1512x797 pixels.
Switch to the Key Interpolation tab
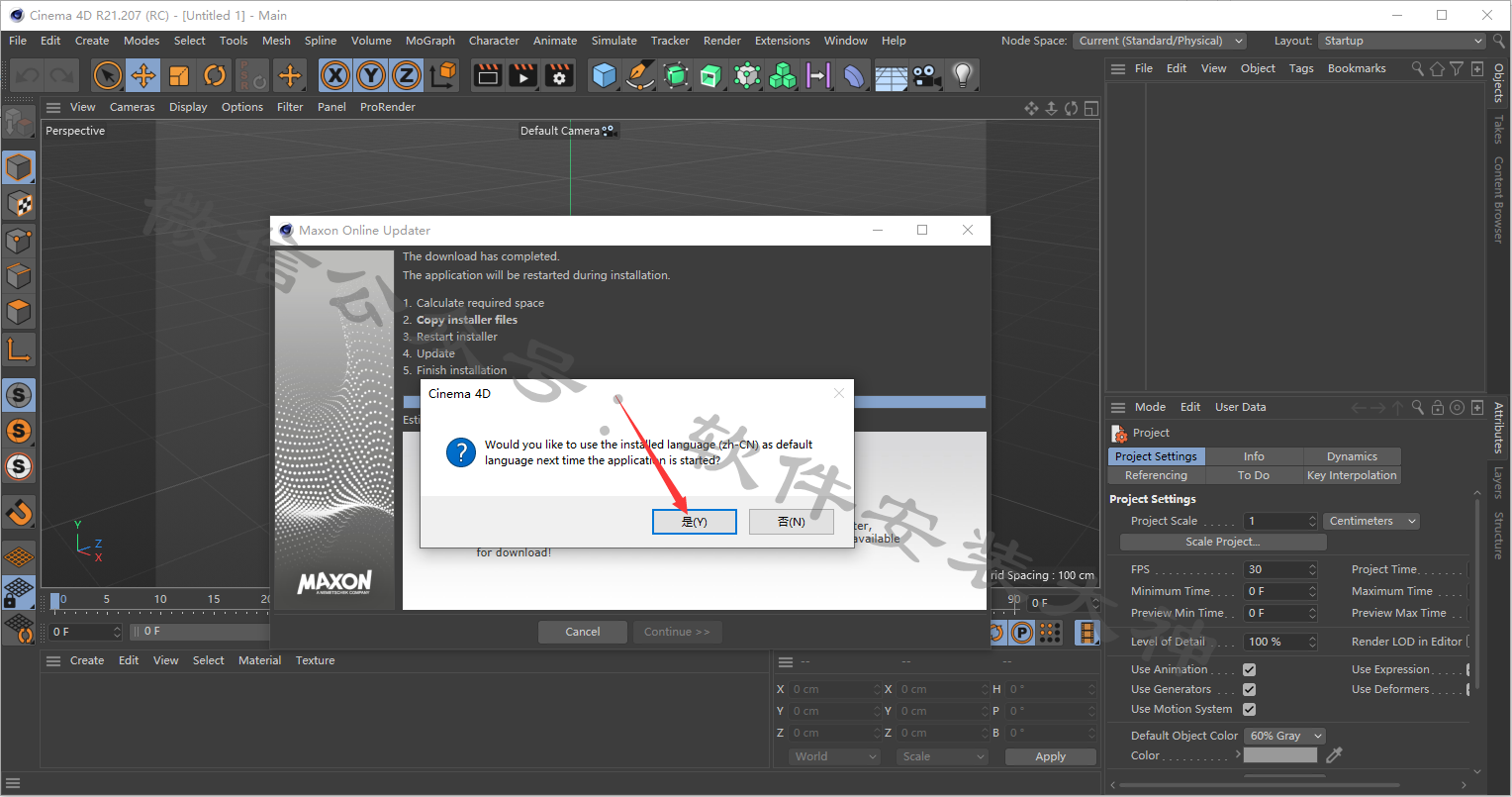pos(1352,475)
